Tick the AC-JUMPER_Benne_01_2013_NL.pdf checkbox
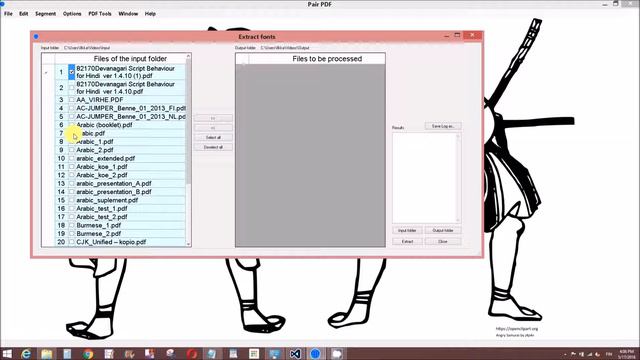 coord(72,116)
